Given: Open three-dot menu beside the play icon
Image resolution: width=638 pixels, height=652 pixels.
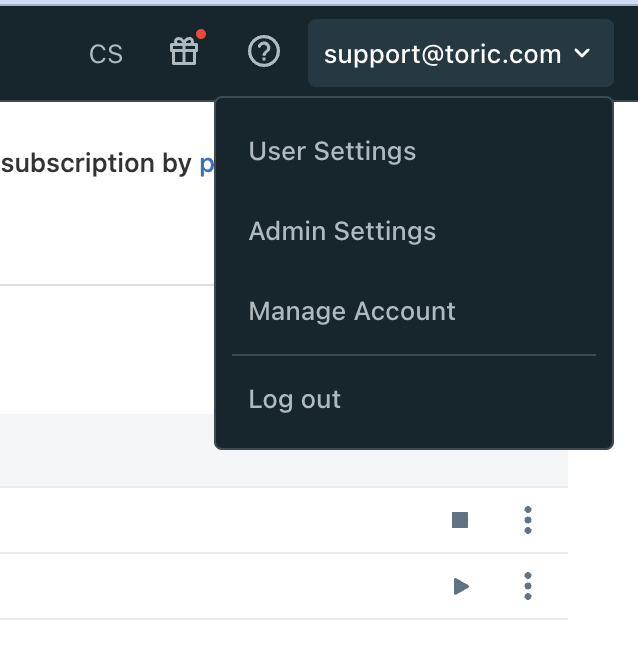Looking at the screenshot, I should click(528, 586).
